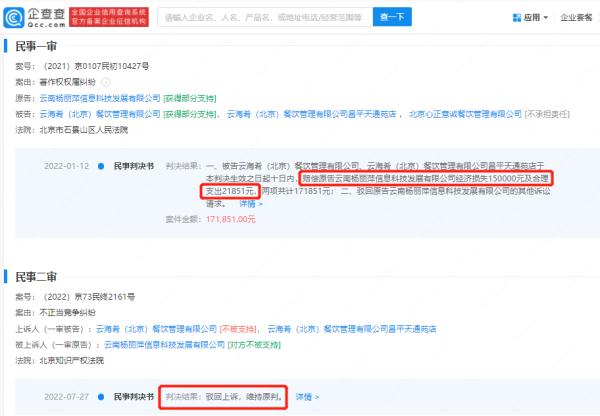Click court name 北京知识产权法院
Image resolution: width=600 pixels, height=416 pixels.
pyautogui.click(x=72, y=361)
